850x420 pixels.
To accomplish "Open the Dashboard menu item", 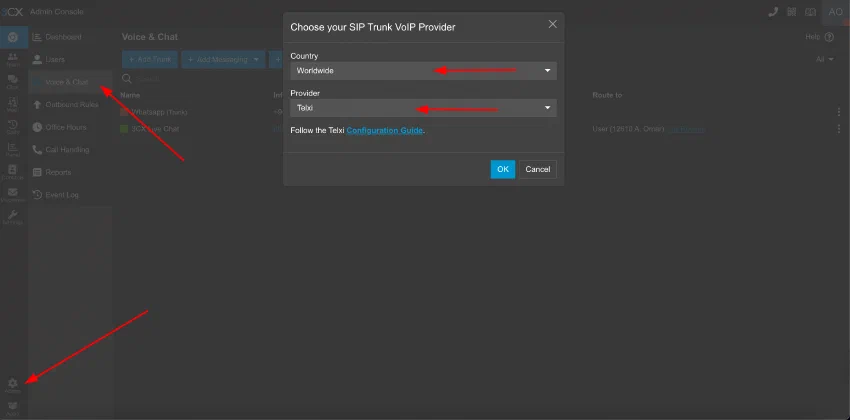I will [70, 37].
